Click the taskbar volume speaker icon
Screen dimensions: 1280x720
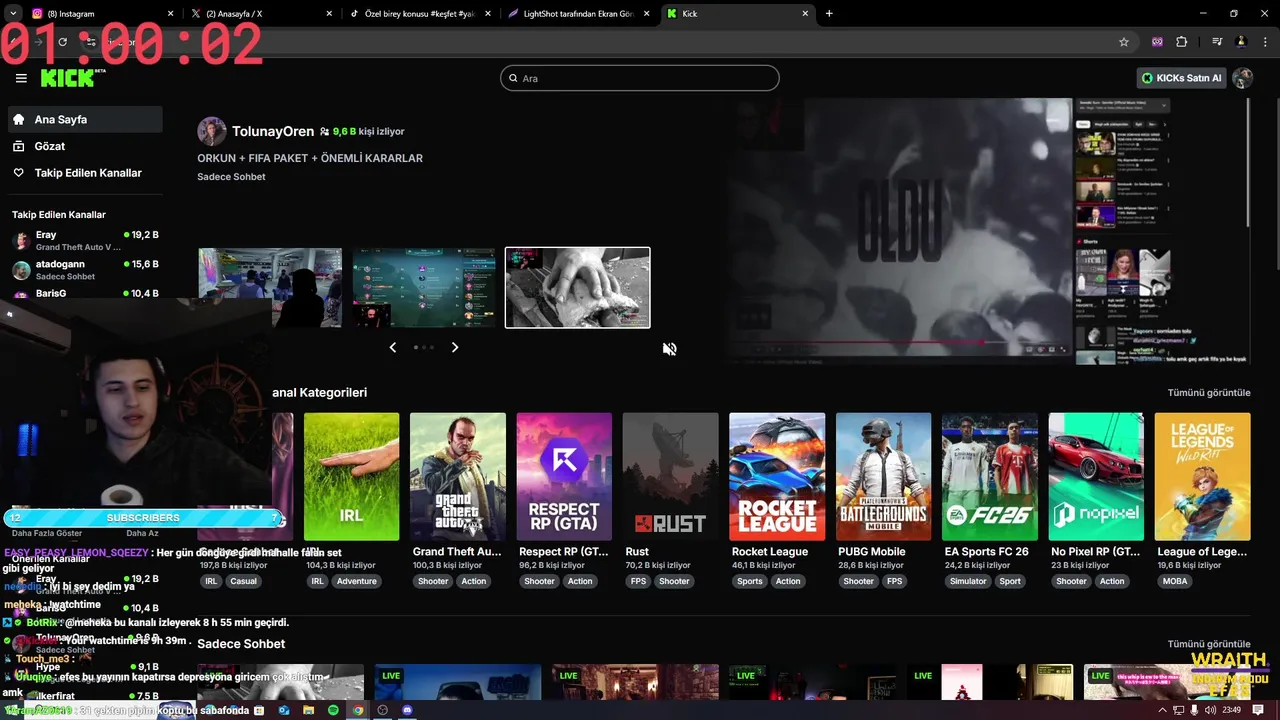(1211, 710)
